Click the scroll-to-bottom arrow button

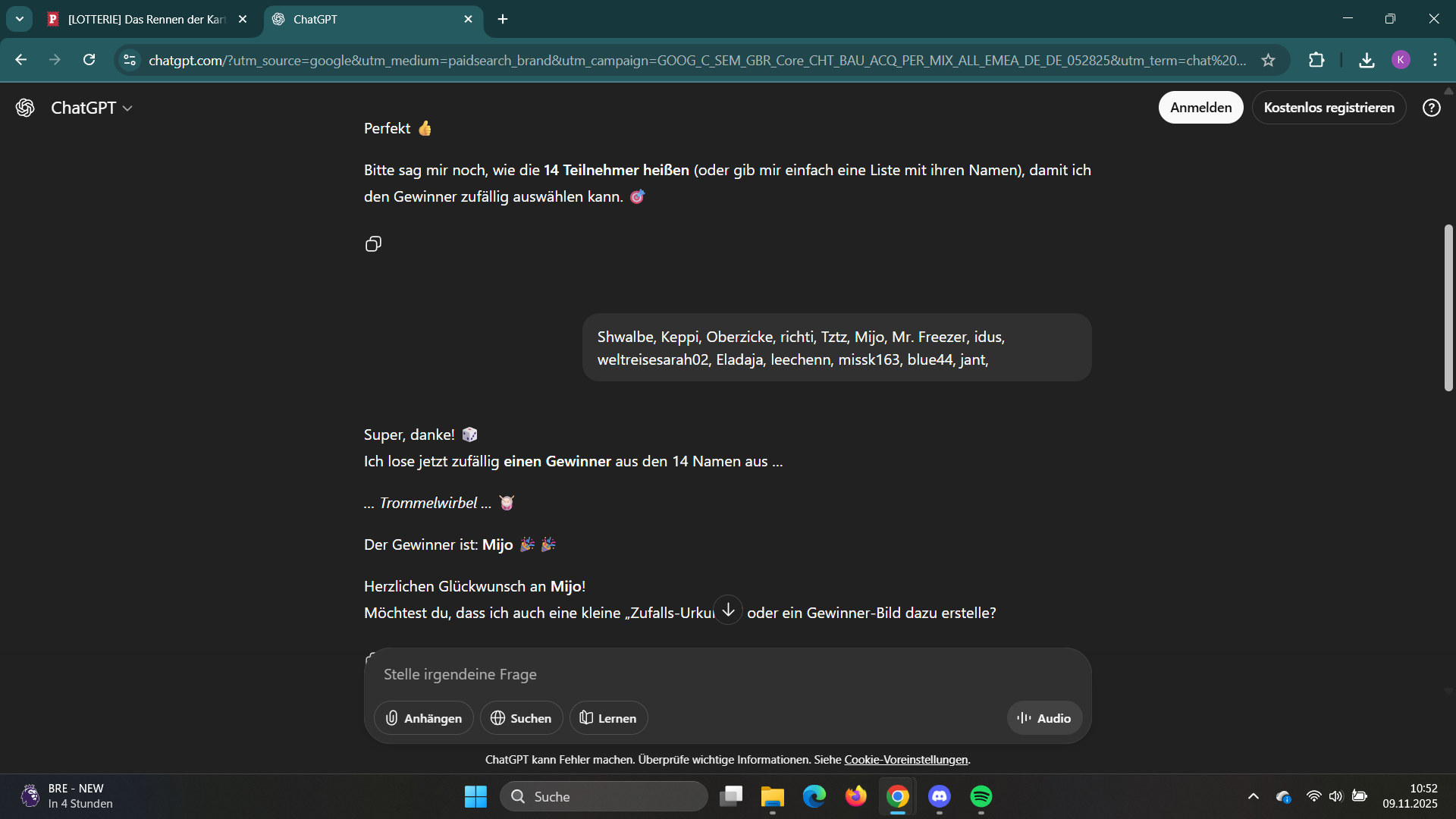point(728,610)
